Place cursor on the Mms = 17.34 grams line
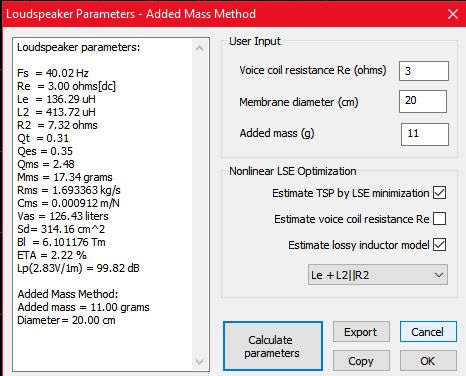466x376 pixels. point(65,177)
